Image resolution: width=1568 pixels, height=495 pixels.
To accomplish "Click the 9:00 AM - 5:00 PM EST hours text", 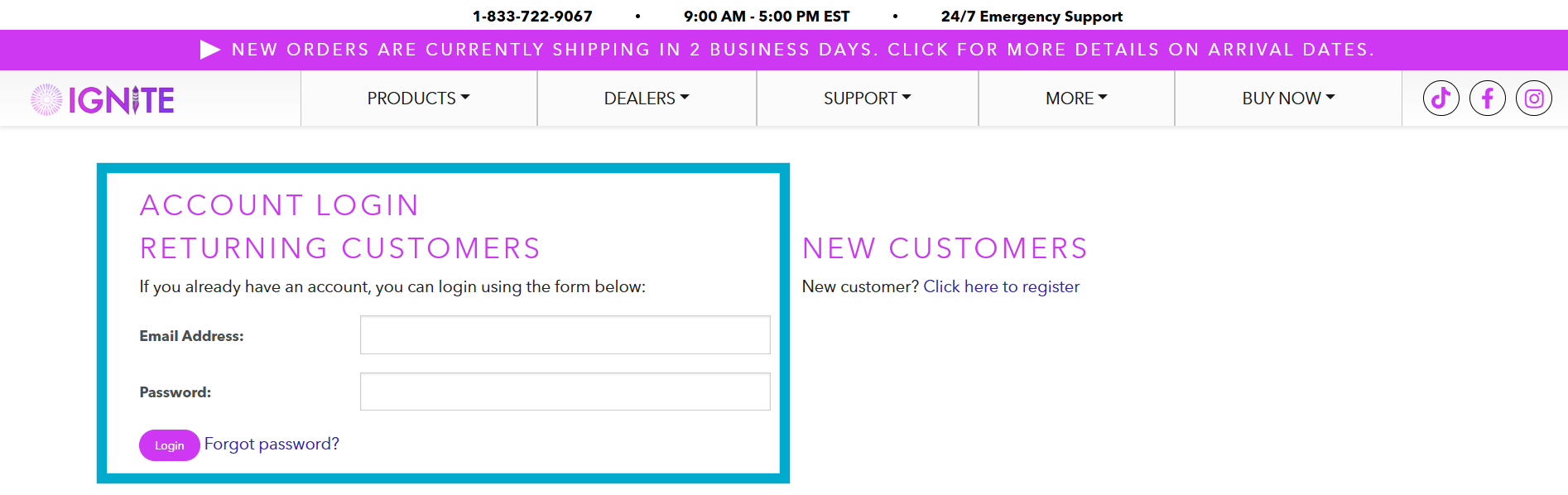I will coord(767,17).
